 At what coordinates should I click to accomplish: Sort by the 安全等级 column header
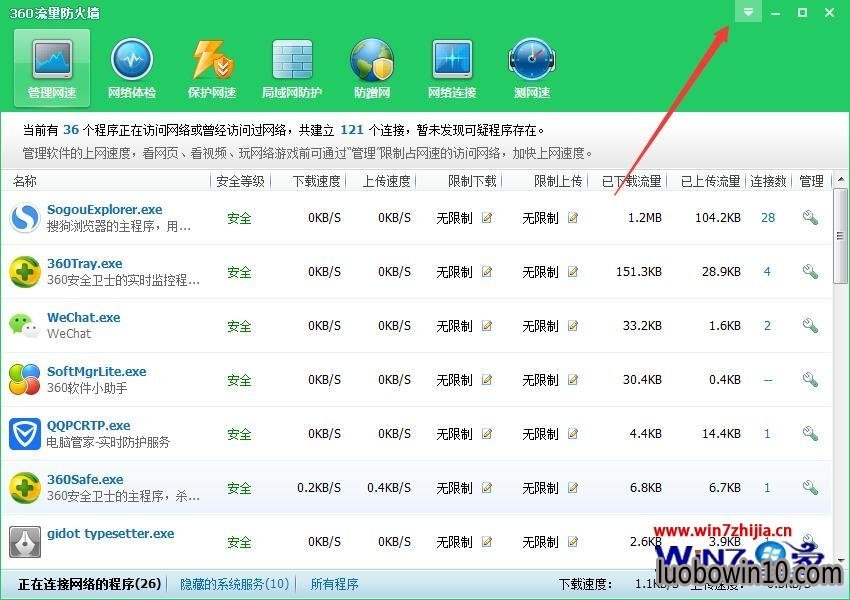[x=240, y=181]
